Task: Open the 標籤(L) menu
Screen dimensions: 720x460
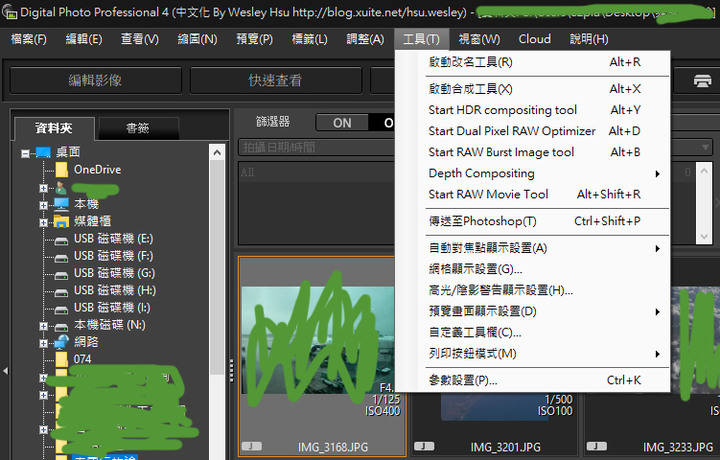Action: [309, 39]
